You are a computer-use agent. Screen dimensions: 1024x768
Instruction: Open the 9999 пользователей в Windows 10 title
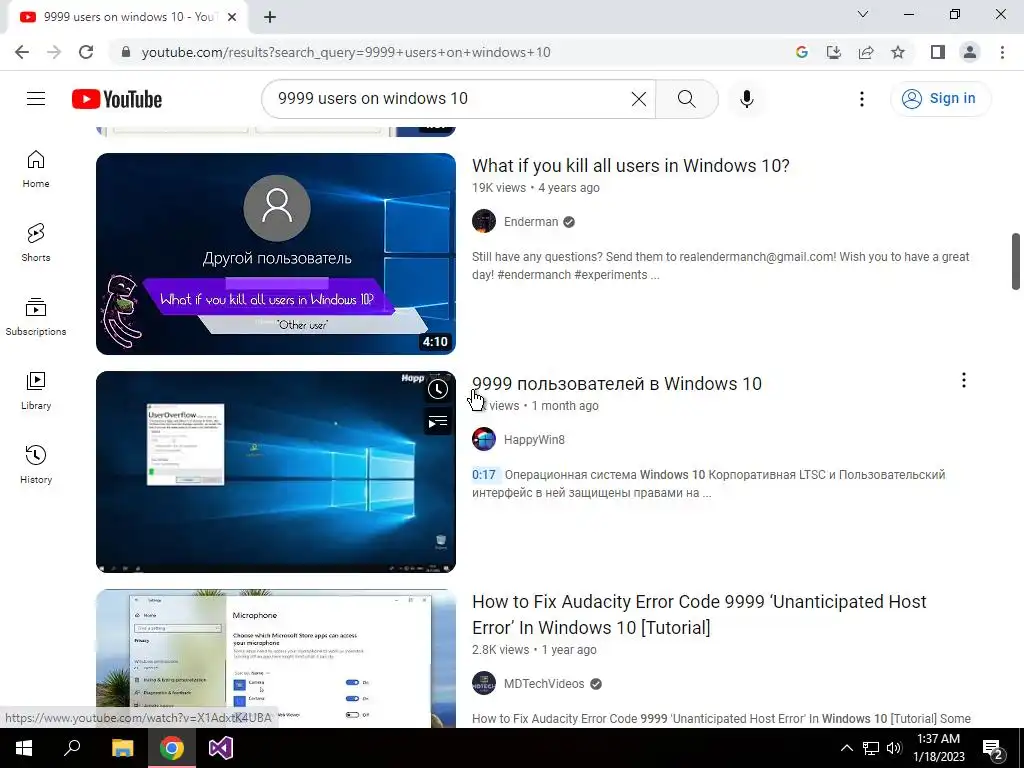[x=616, y=383]
